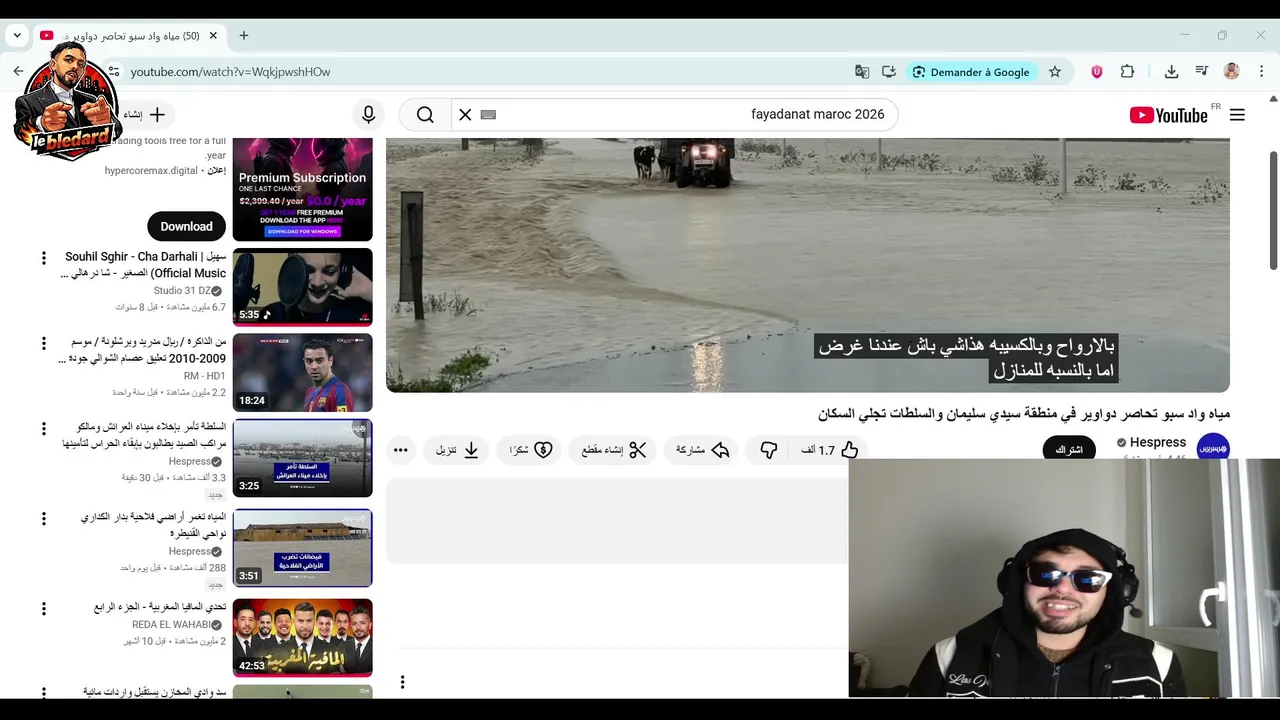
Task: Open options menu for 3:51 Hespress video
Action: tap(43, 519)
